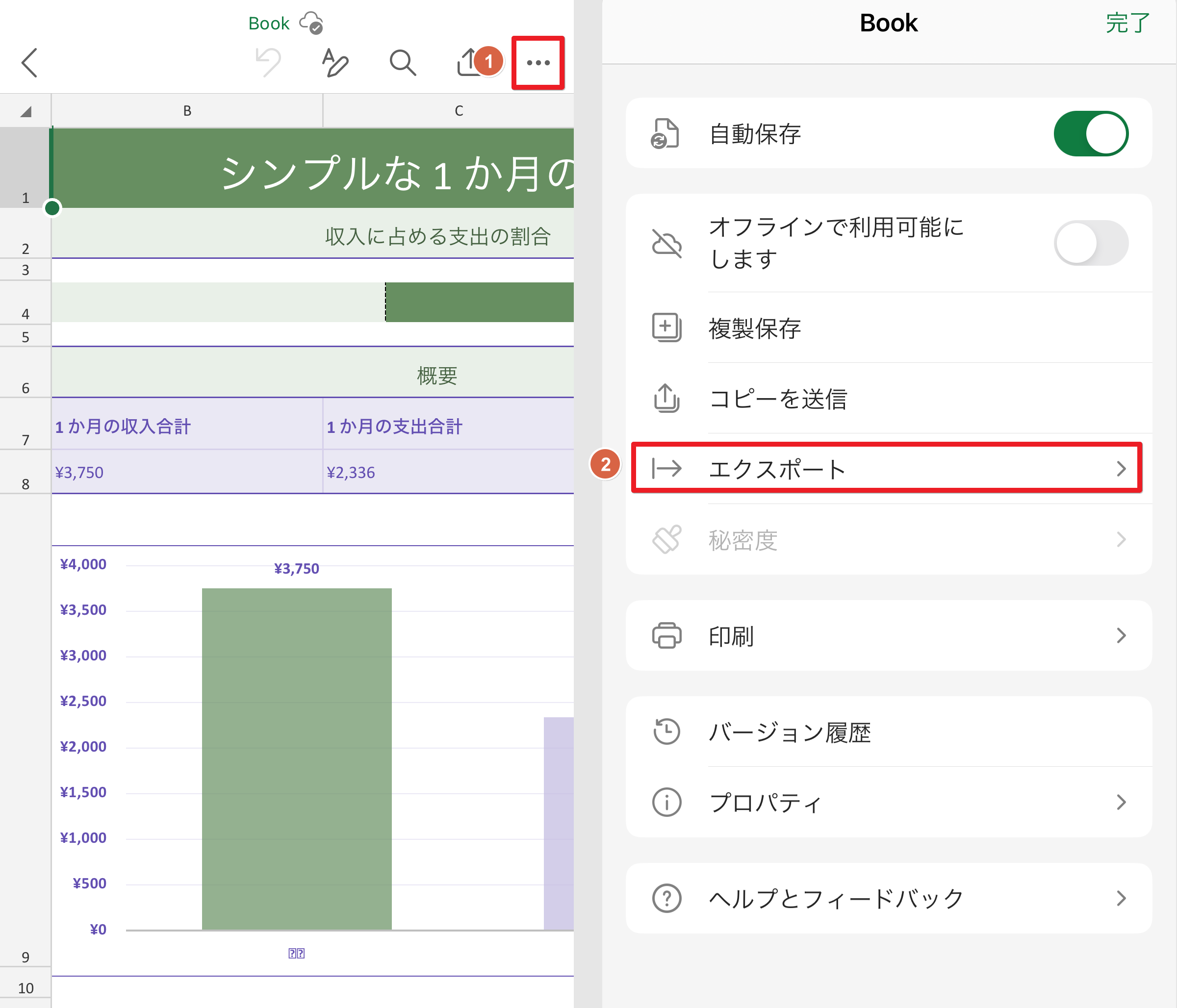Tap the green cell selection handle
The width and height of the screenshot is (1177, 1008).
(52, 208)
